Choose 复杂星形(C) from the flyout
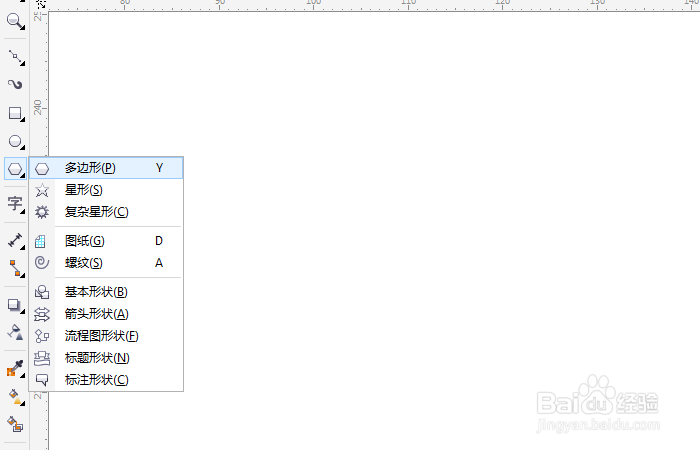700x450 pixels. (x=106, y=212)
